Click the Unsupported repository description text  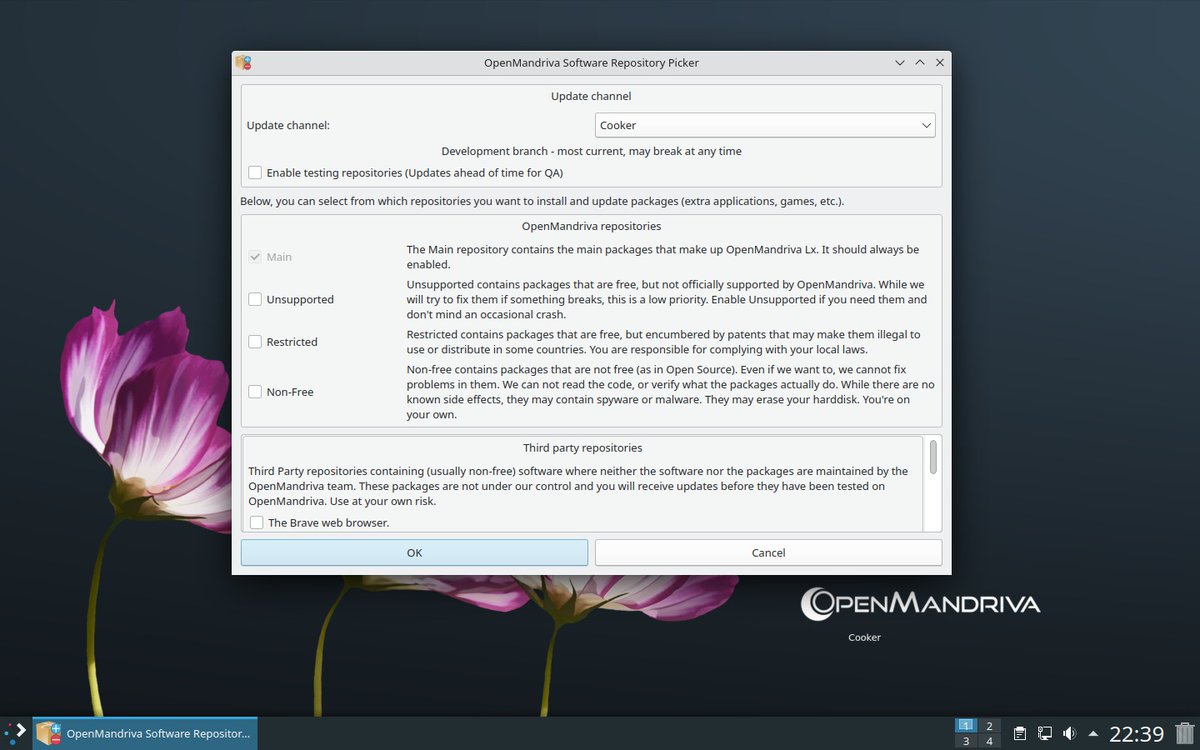coord(667,299)
